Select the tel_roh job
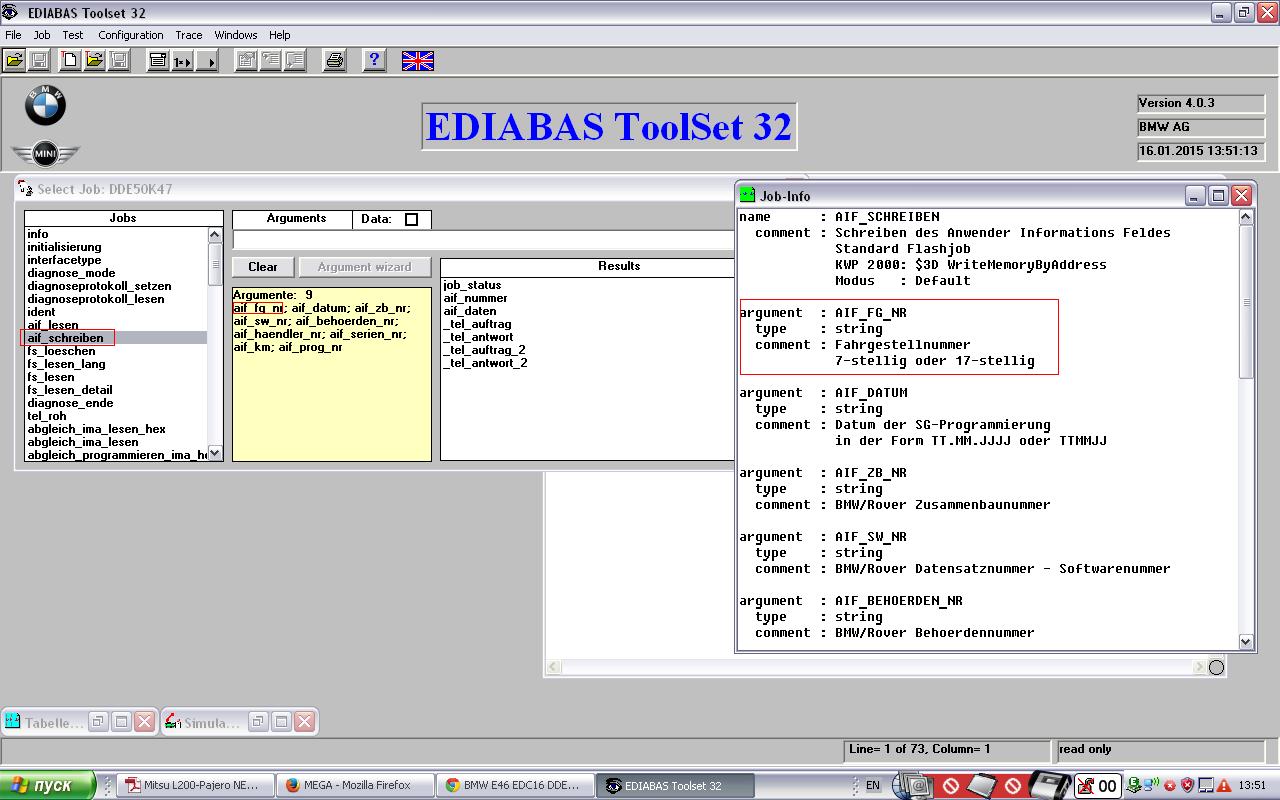Screen dimensions: 1280x800 click(x=115, y=416)
